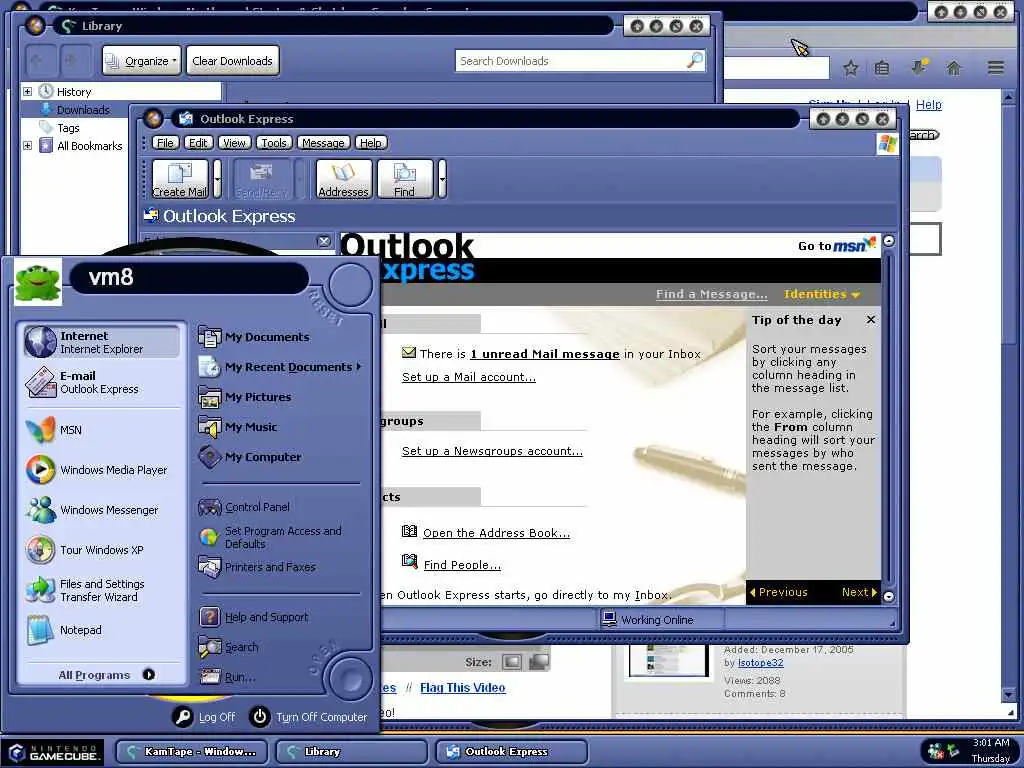Screen dimensions: 1024x768
Task: Click the Find People link
Action: [462, 565]
